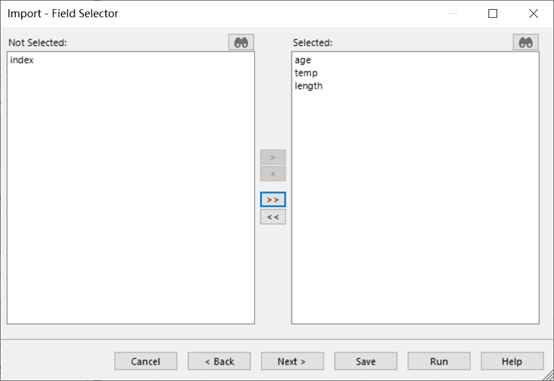Close the Import - Field Selector dialog

click(x=533, y=13)
